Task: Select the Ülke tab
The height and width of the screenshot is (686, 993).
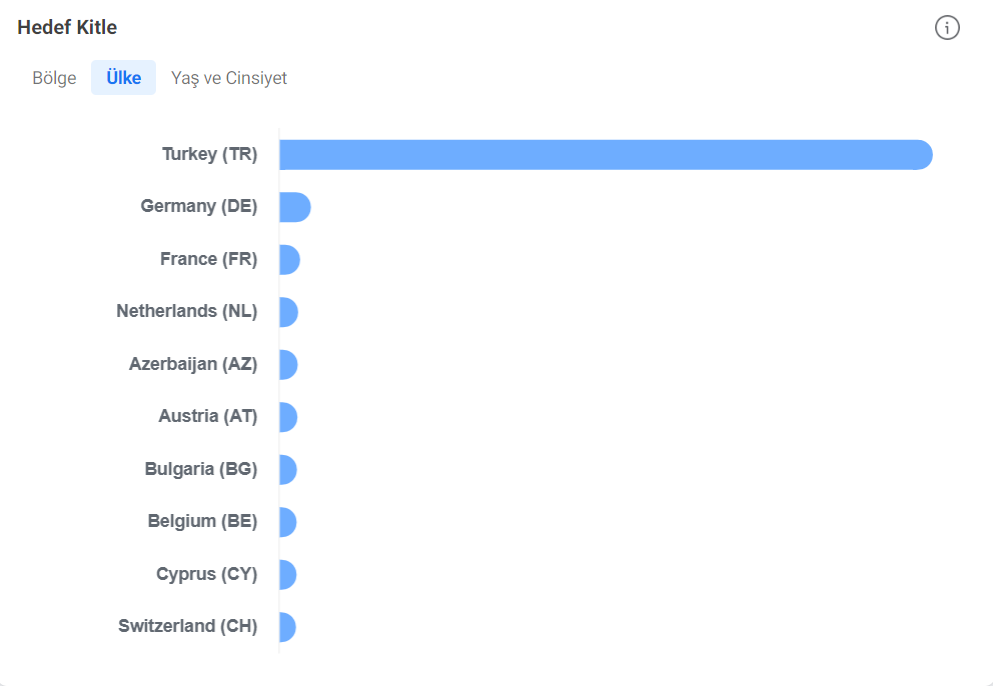Action: [x=123, y=78]
